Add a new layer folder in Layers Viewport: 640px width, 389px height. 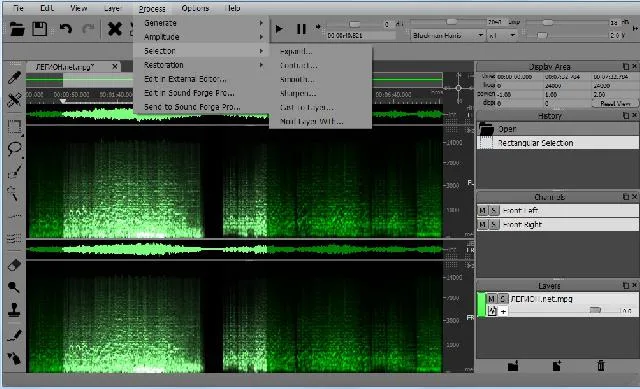point(513,365)
